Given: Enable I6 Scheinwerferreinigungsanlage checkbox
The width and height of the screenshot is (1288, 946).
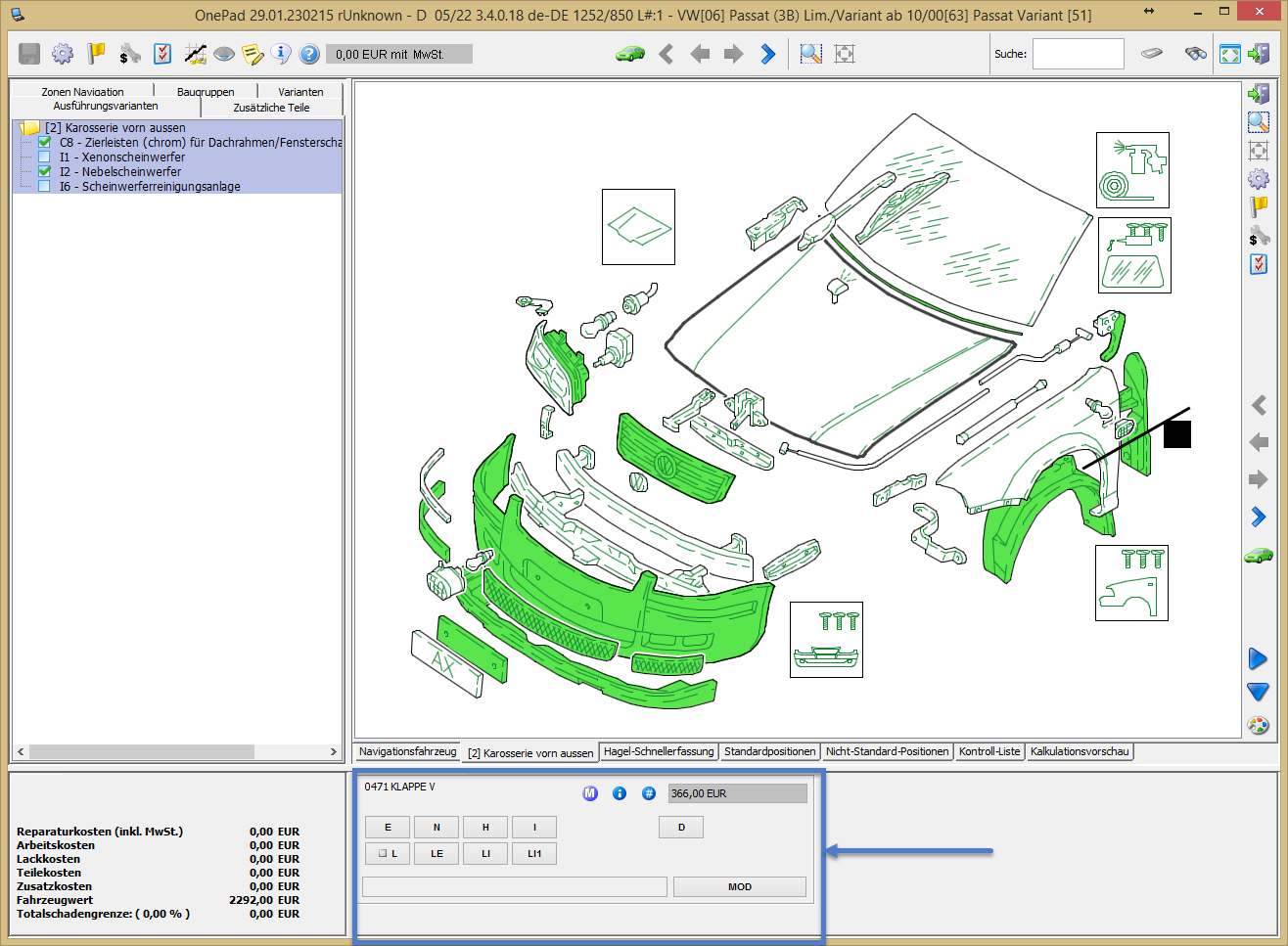Looking at the screenshot, I should coord(44,186).
